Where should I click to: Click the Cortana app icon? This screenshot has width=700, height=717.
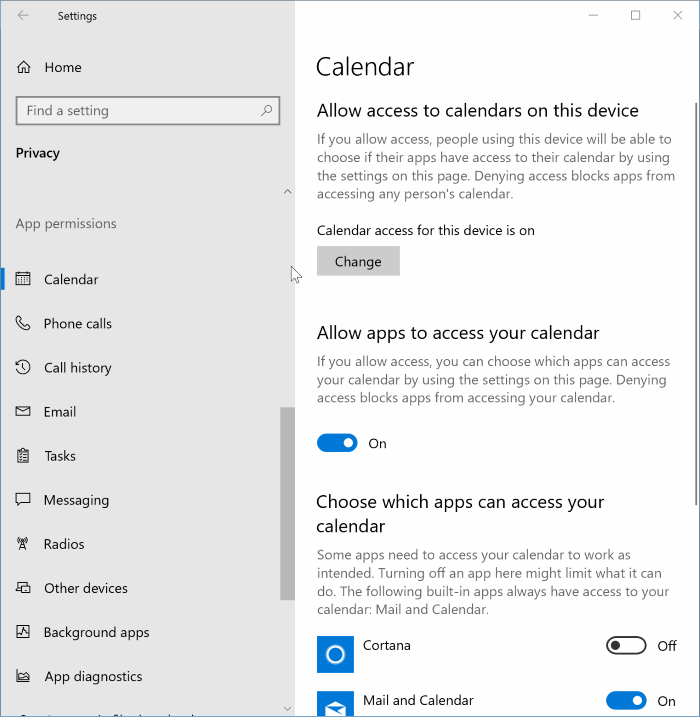(335, 654)
